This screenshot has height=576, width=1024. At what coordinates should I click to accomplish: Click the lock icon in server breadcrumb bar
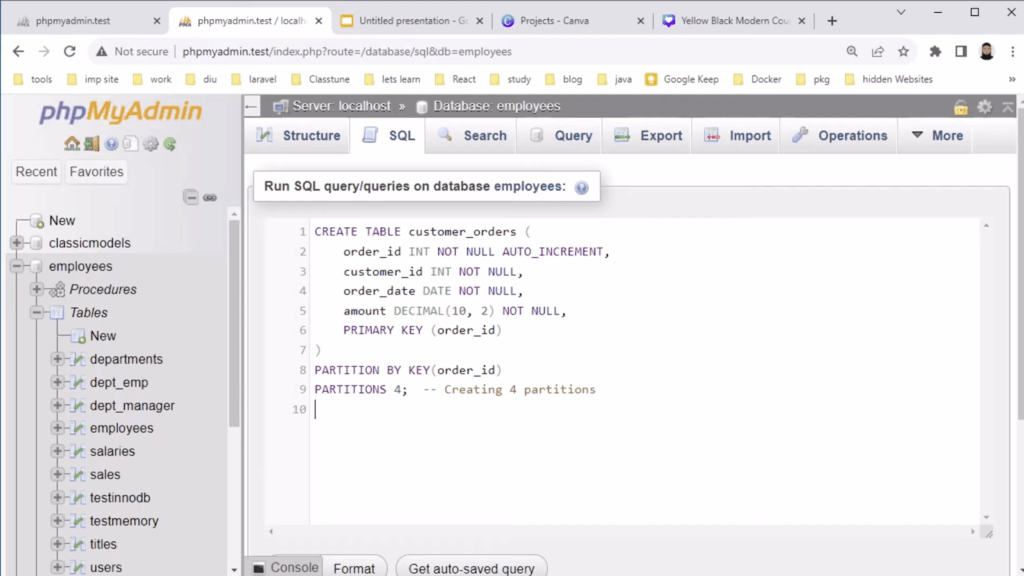pos(961,107)
